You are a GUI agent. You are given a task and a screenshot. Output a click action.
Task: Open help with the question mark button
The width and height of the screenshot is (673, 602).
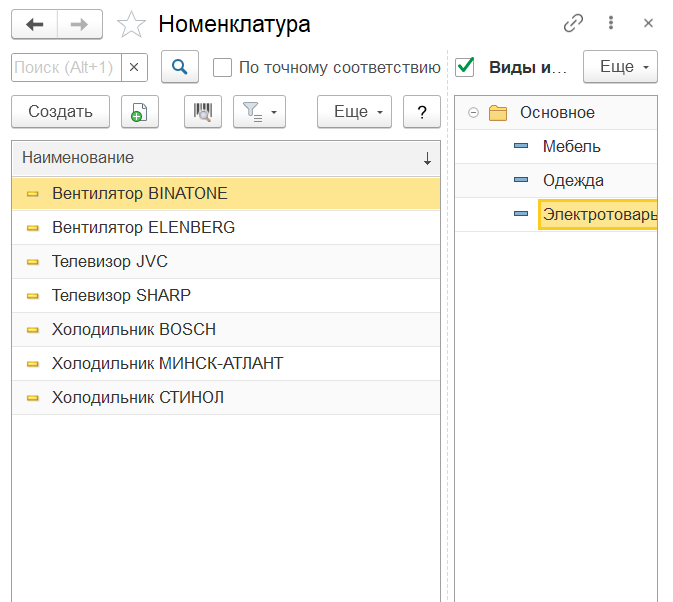422,112
